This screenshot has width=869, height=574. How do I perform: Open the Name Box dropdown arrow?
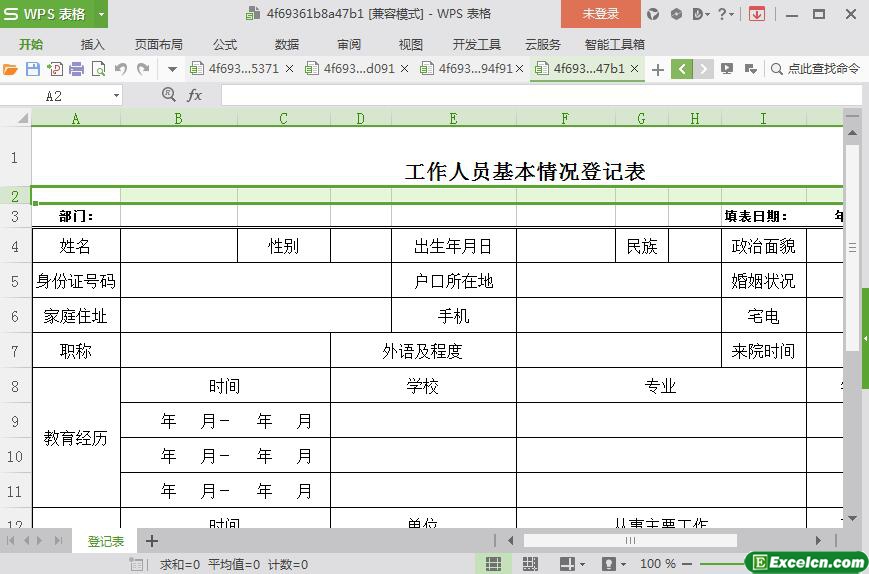[116, 96]
